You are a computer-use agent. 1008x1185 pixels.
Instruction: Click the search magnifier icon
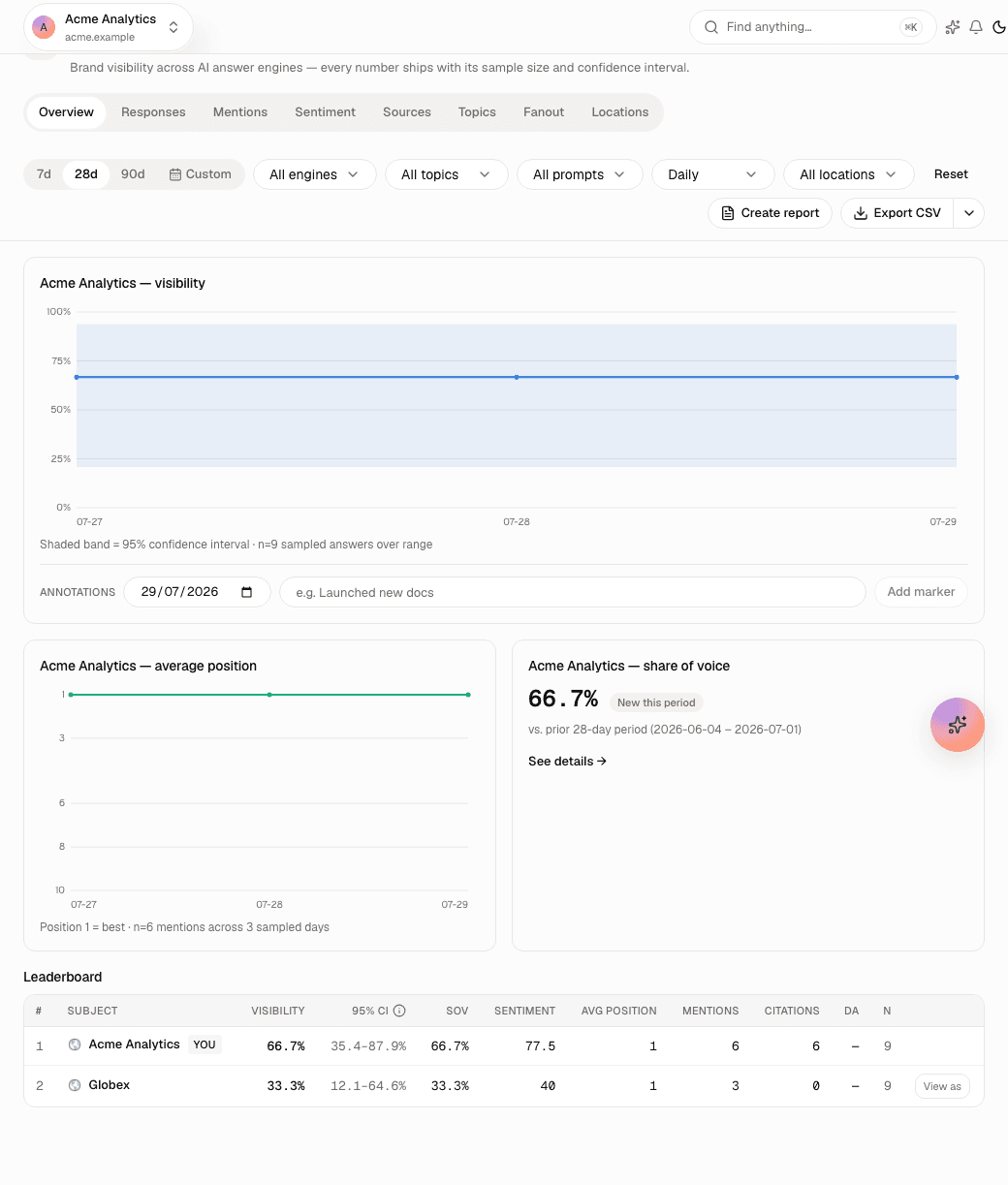coord(711,27)
